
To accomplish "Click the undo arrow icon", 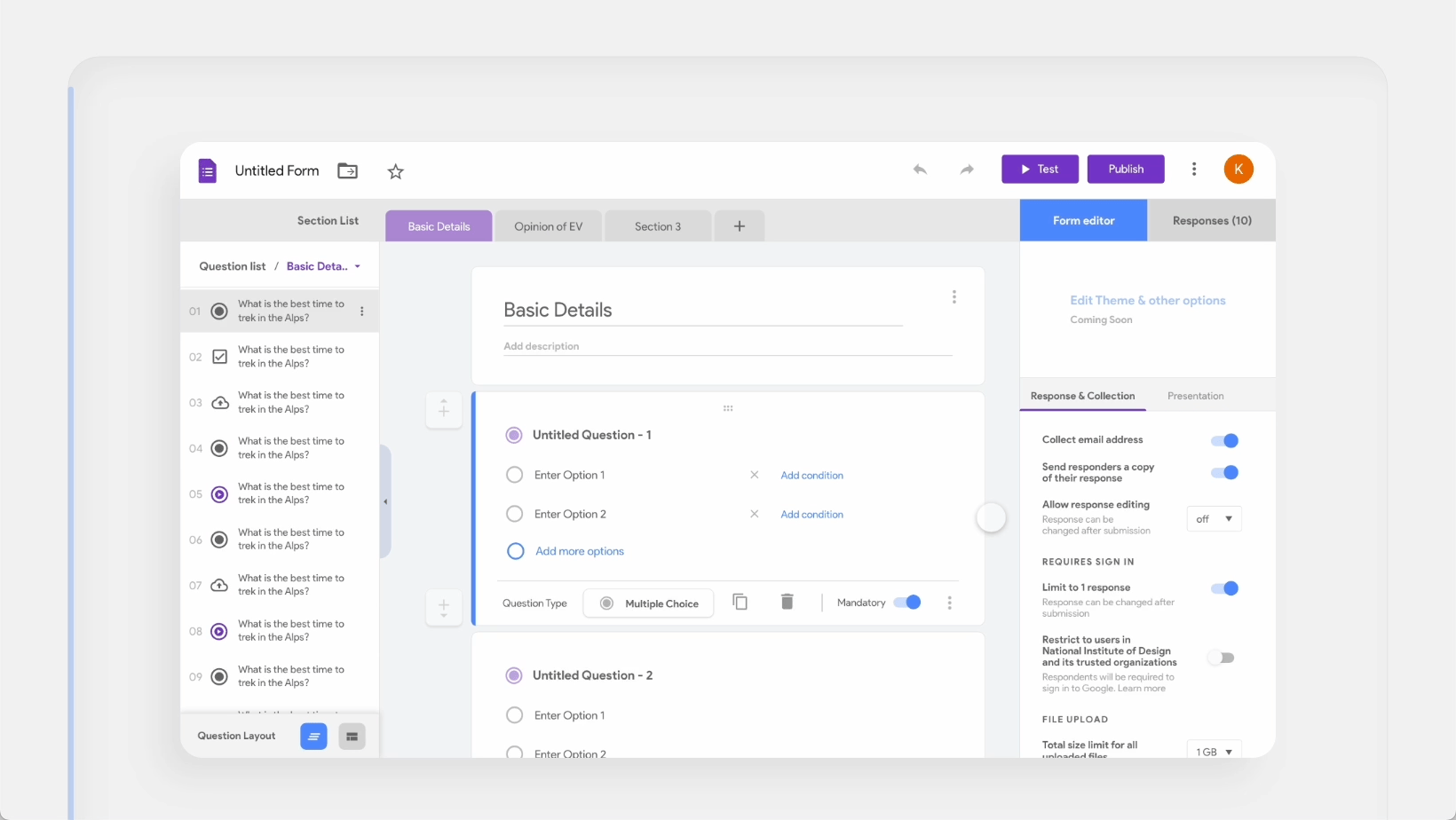I will (920, 169).
